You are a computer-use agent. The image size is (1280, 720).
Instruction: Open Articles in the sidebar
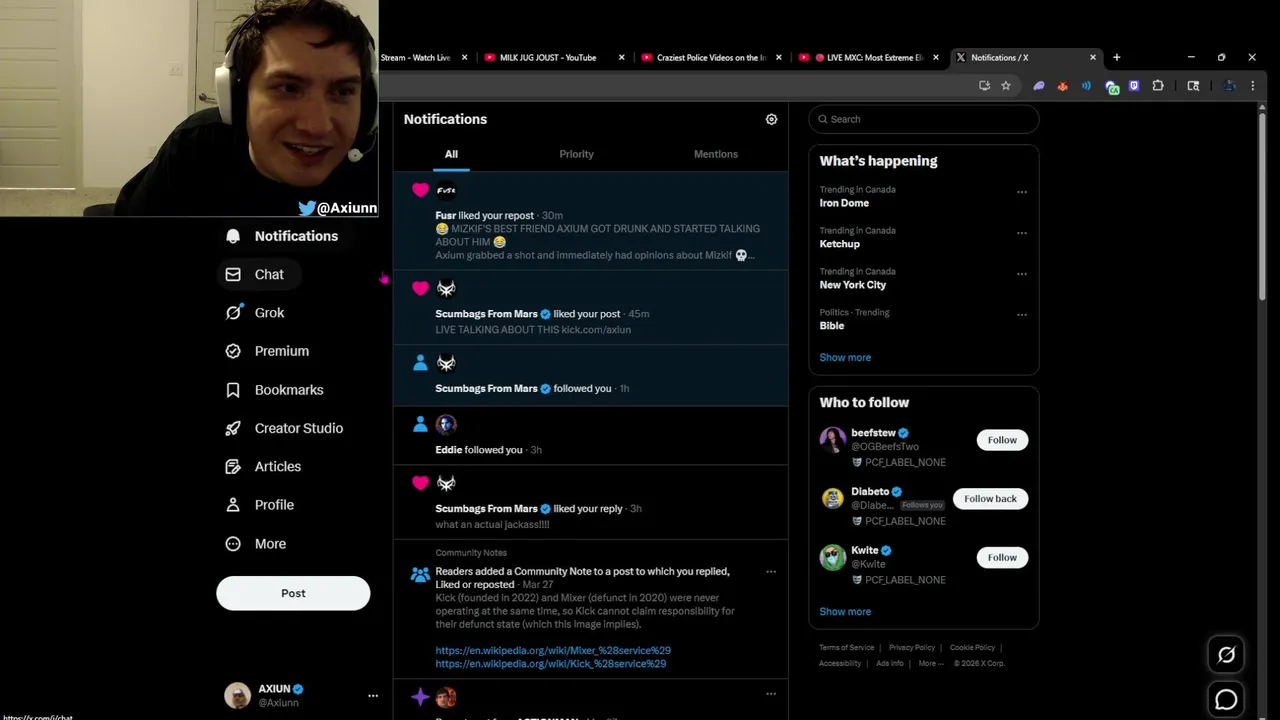click(263, 467)
